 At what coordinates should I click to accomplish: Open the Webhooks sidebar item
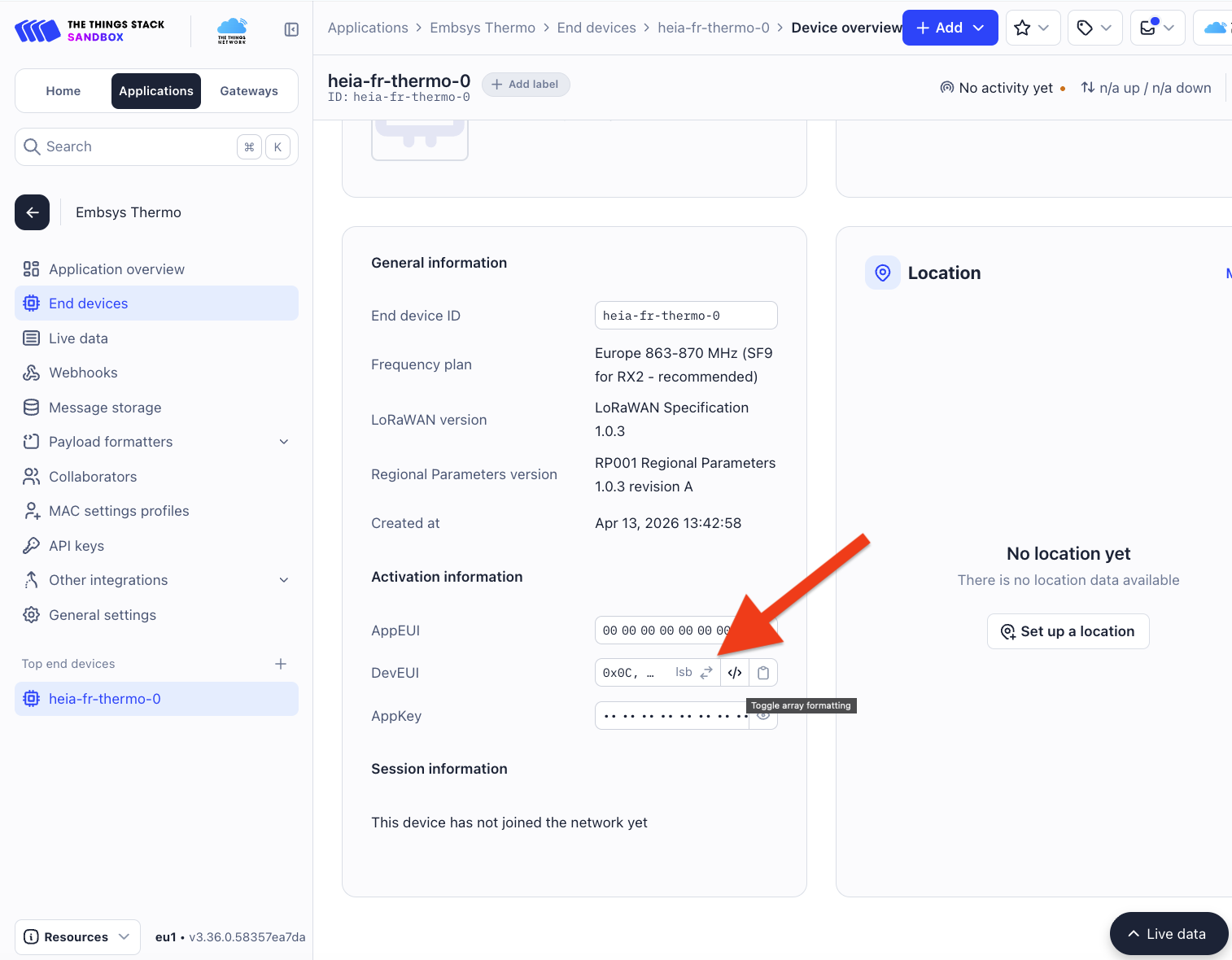click(83, 373)
